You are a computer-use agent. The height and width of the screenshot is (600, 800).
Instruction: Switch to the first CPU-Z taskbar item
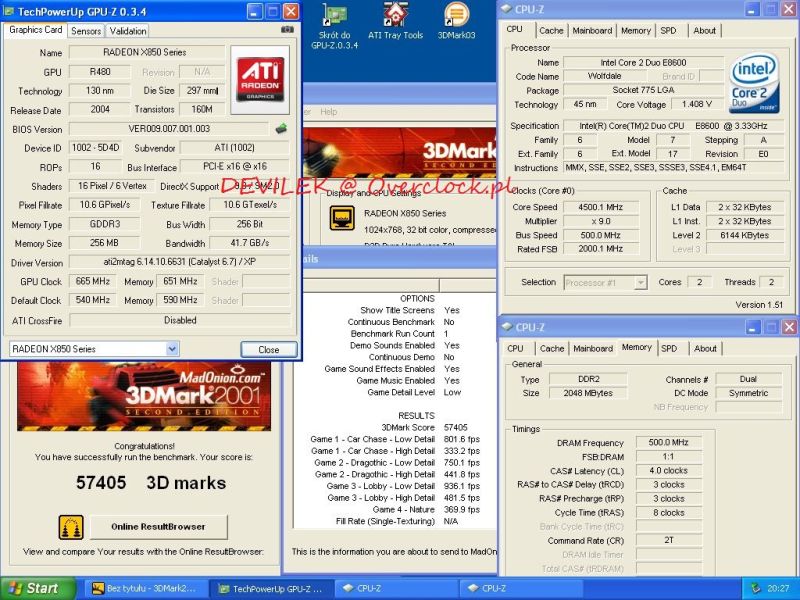pyautogui.click(x=396, y=588)
